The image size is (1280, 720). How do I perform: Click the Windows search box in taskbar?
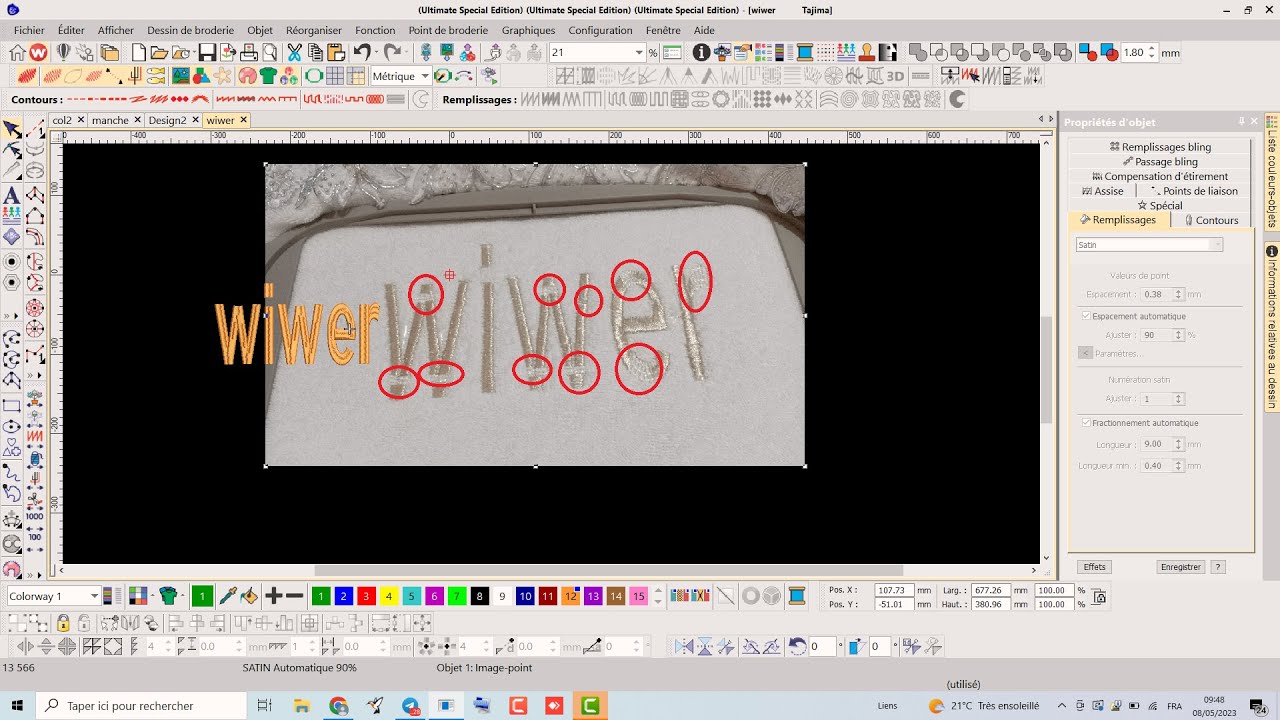click(x=141, y=706)
